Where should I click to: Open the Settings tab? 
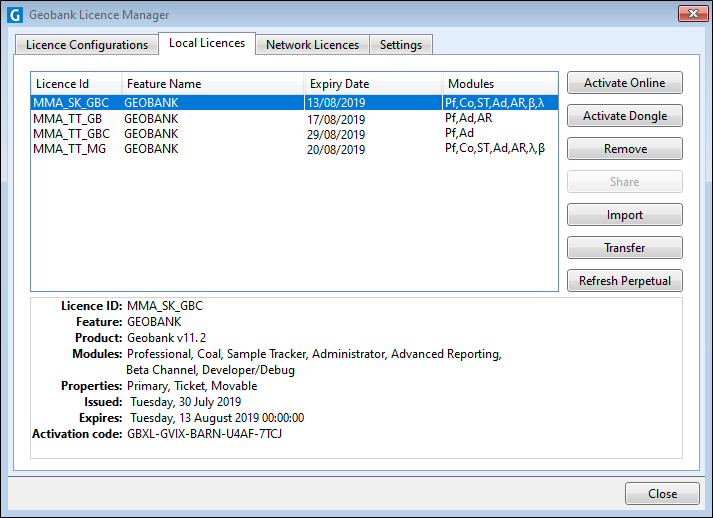coord(401,45)
